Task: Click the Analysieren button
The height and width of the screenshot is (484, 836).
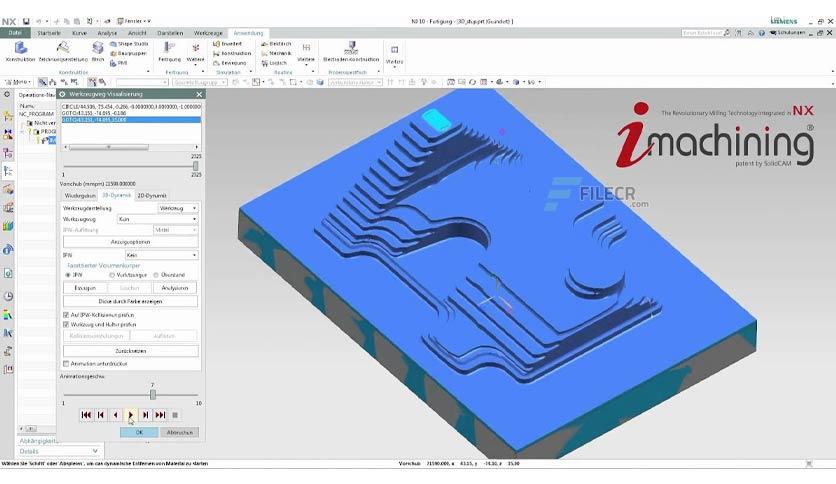Action: click(175, 288)
